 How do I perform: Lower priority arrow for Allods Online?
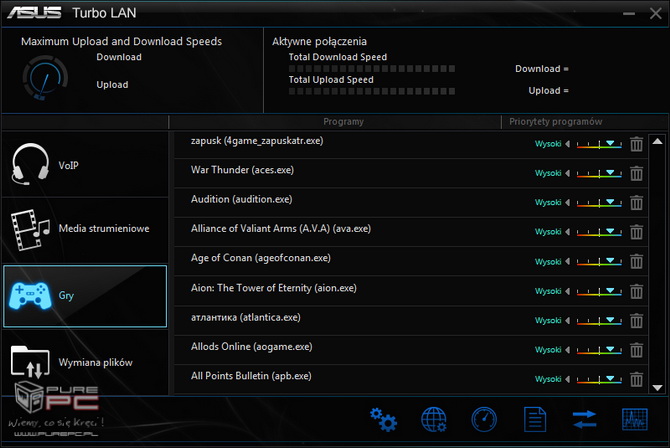pos(567,350)
